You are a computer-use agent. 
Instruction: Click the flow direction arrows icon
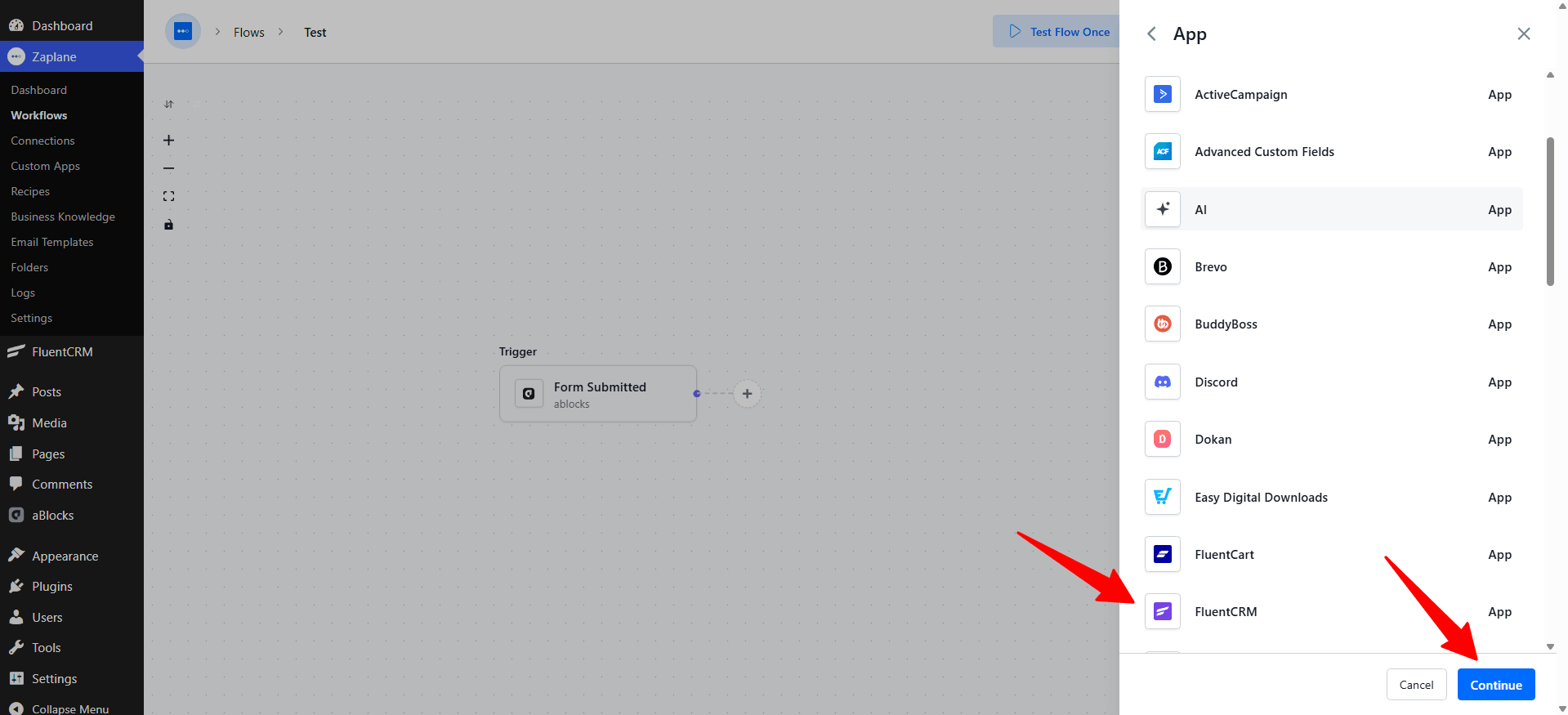(x=168, y=104)
